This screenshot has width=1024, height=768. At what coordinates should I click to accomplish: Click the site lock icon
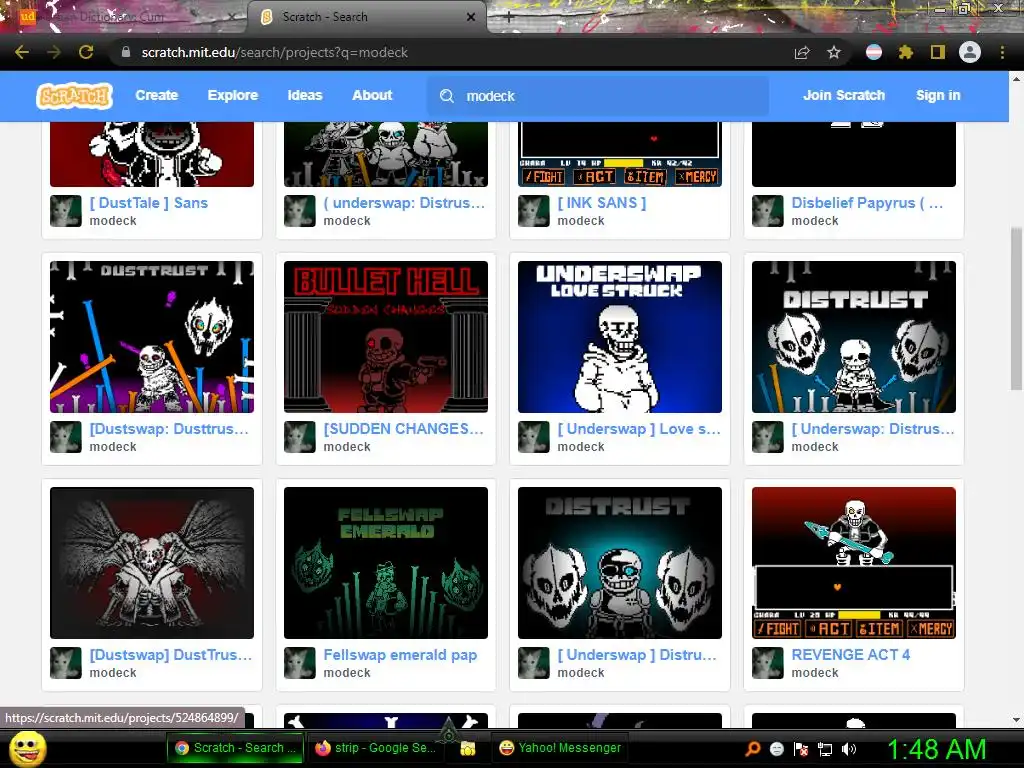(125, 52)
